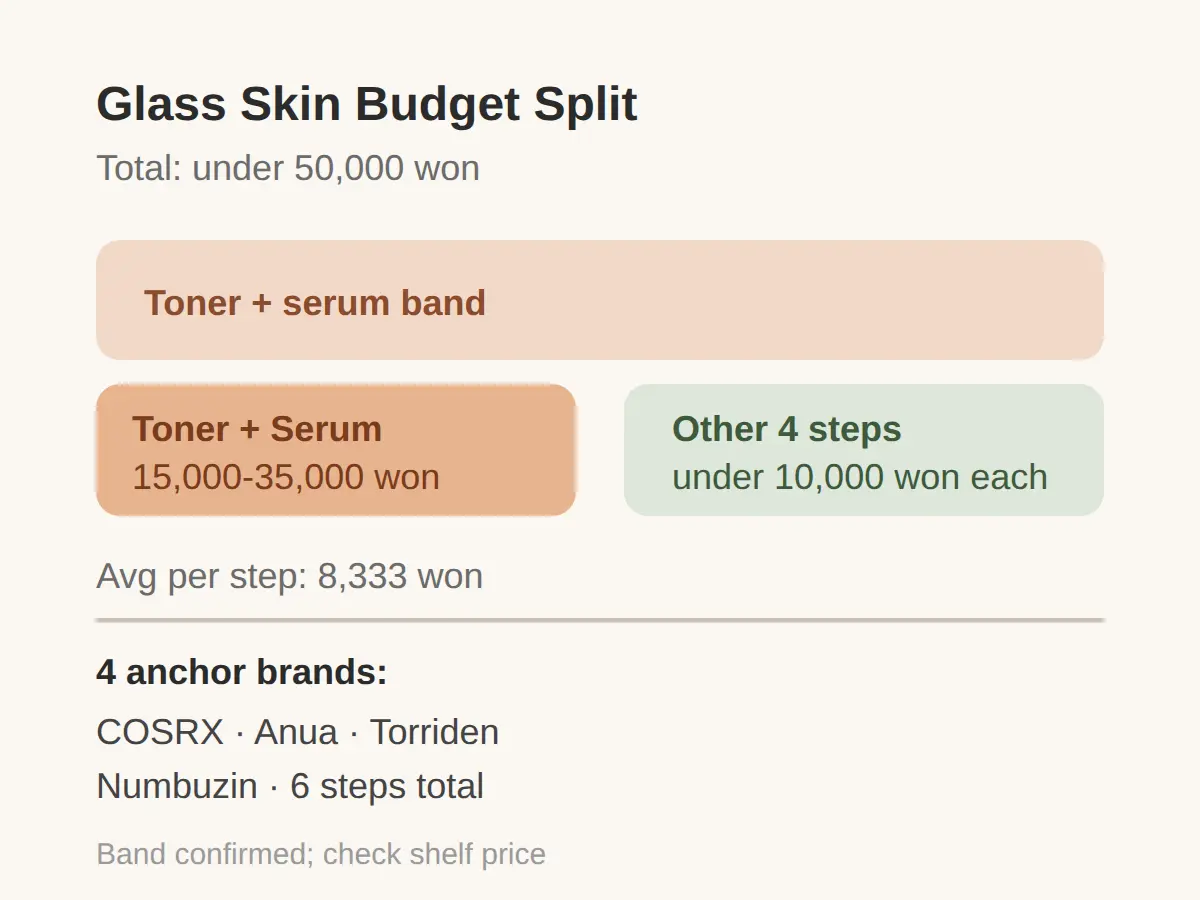Click the Other 4 steps heading
Image resolution: width=1200 pixels, height=900 pixels.
tap(787, 429)
